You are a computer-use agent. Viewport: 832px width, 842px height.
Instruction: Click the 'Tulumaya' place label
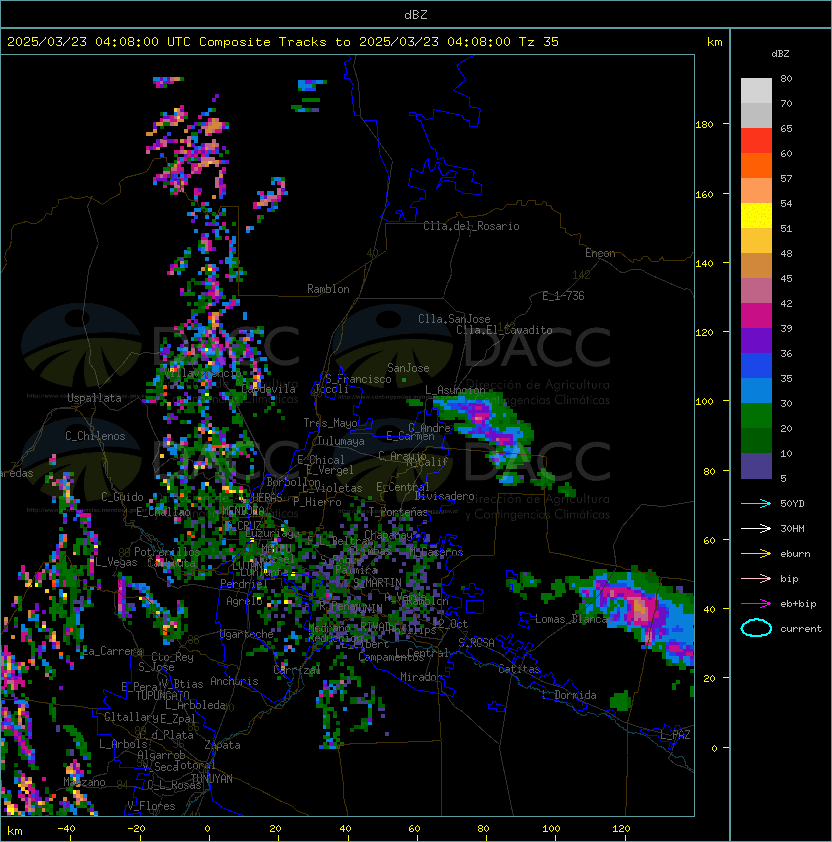coord(341,441)
